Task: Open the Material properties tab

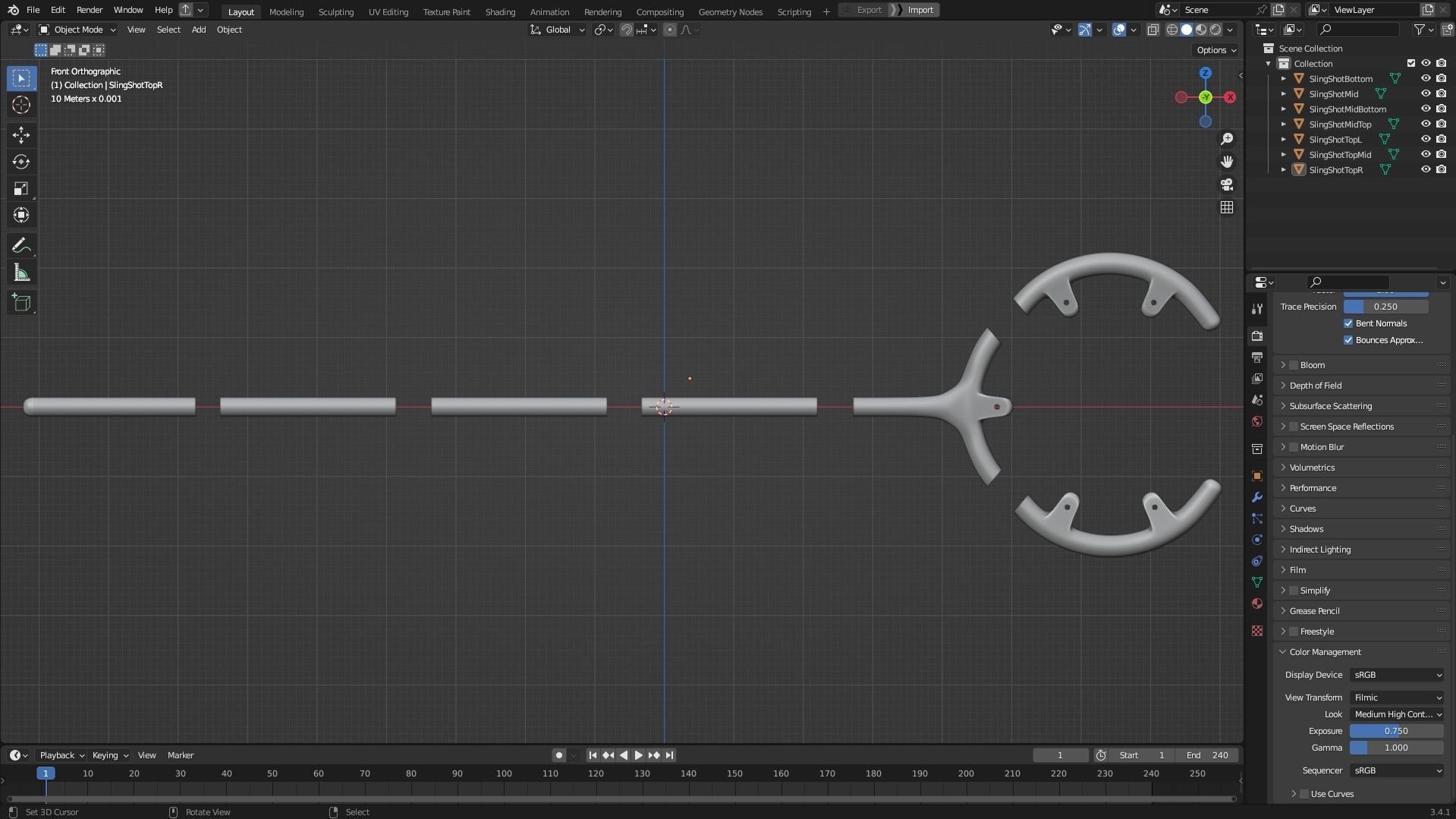Action: (x=1257, y=603)
